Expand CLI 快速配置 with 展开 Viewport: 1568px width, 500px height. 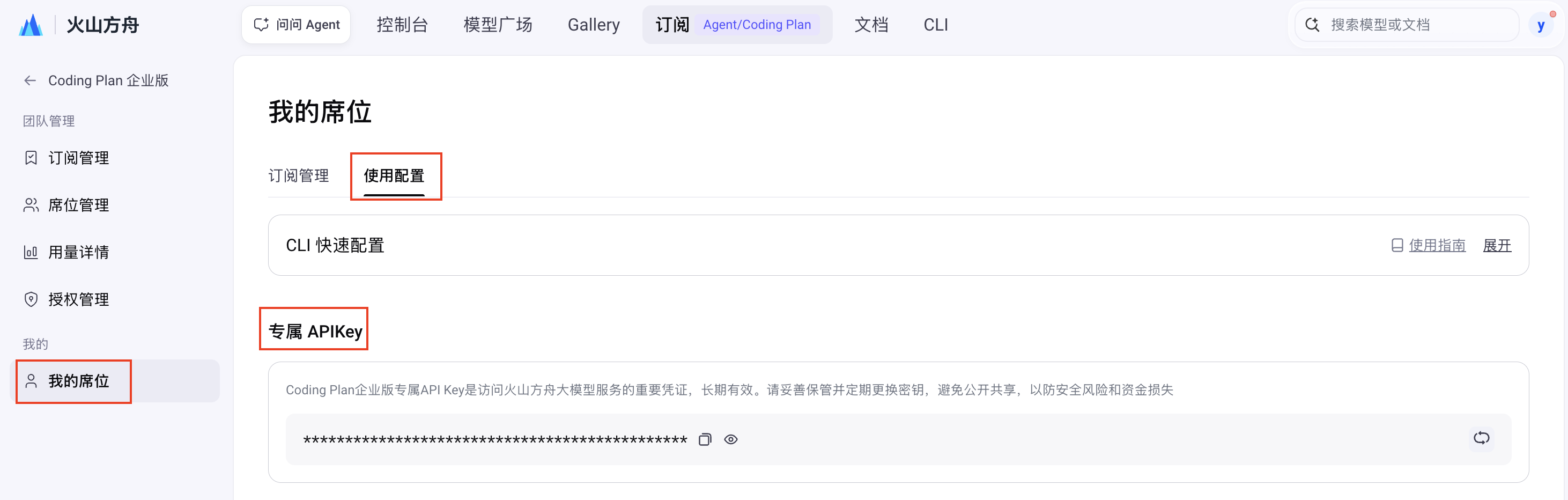pos(1497,245)
